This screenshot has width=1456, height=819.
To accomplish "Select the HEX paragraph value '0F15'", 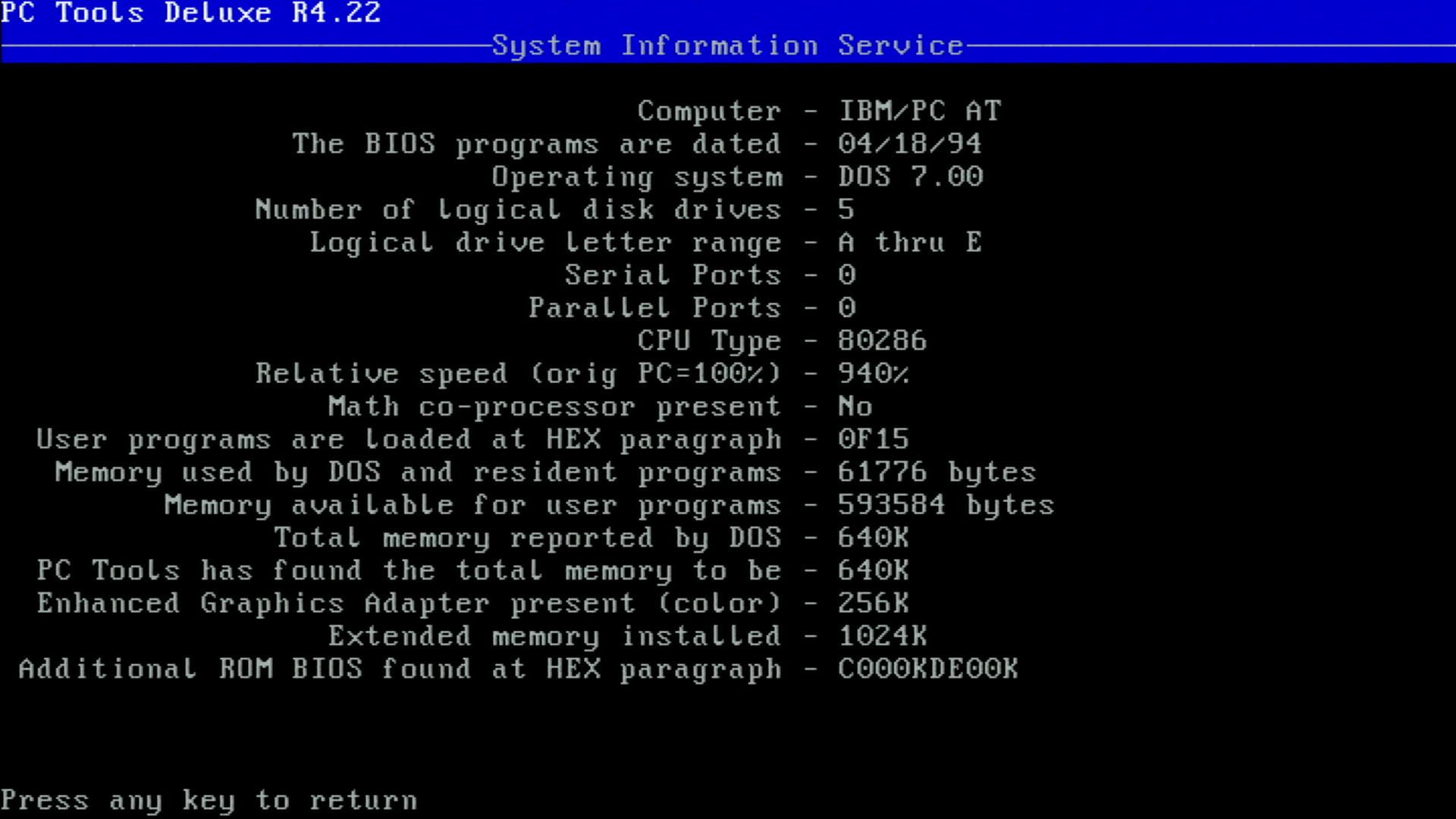I will (x=874, y=439).
